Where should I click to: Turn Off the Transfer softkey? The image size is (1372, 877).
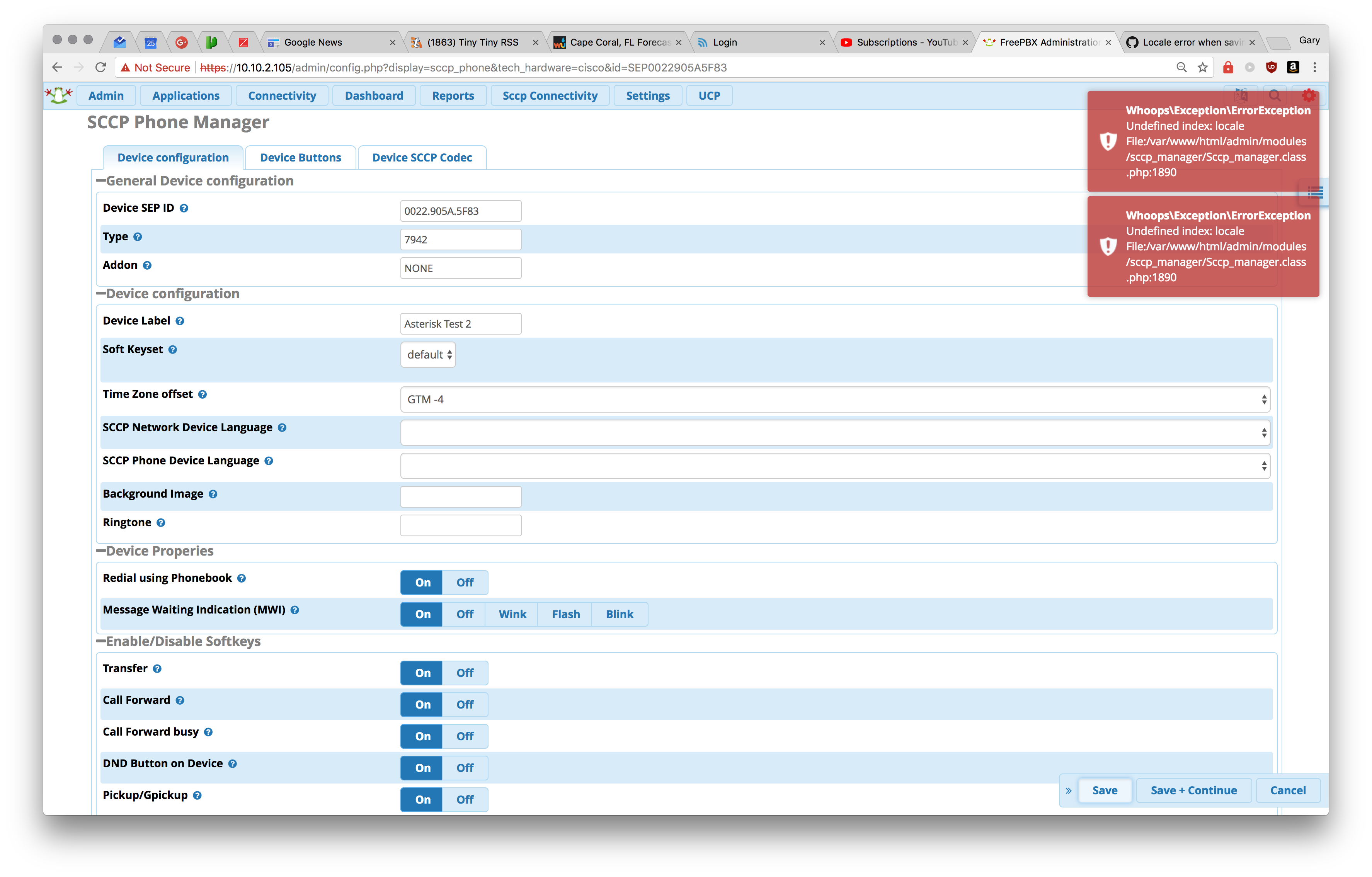click(x=465, y=673)
